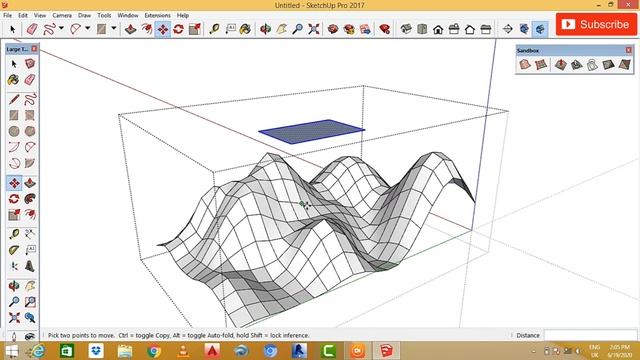This screenshot has height=360, width=640.
Task: Click Make Component in Large Tool Set
Action: (x=30, y=64)
